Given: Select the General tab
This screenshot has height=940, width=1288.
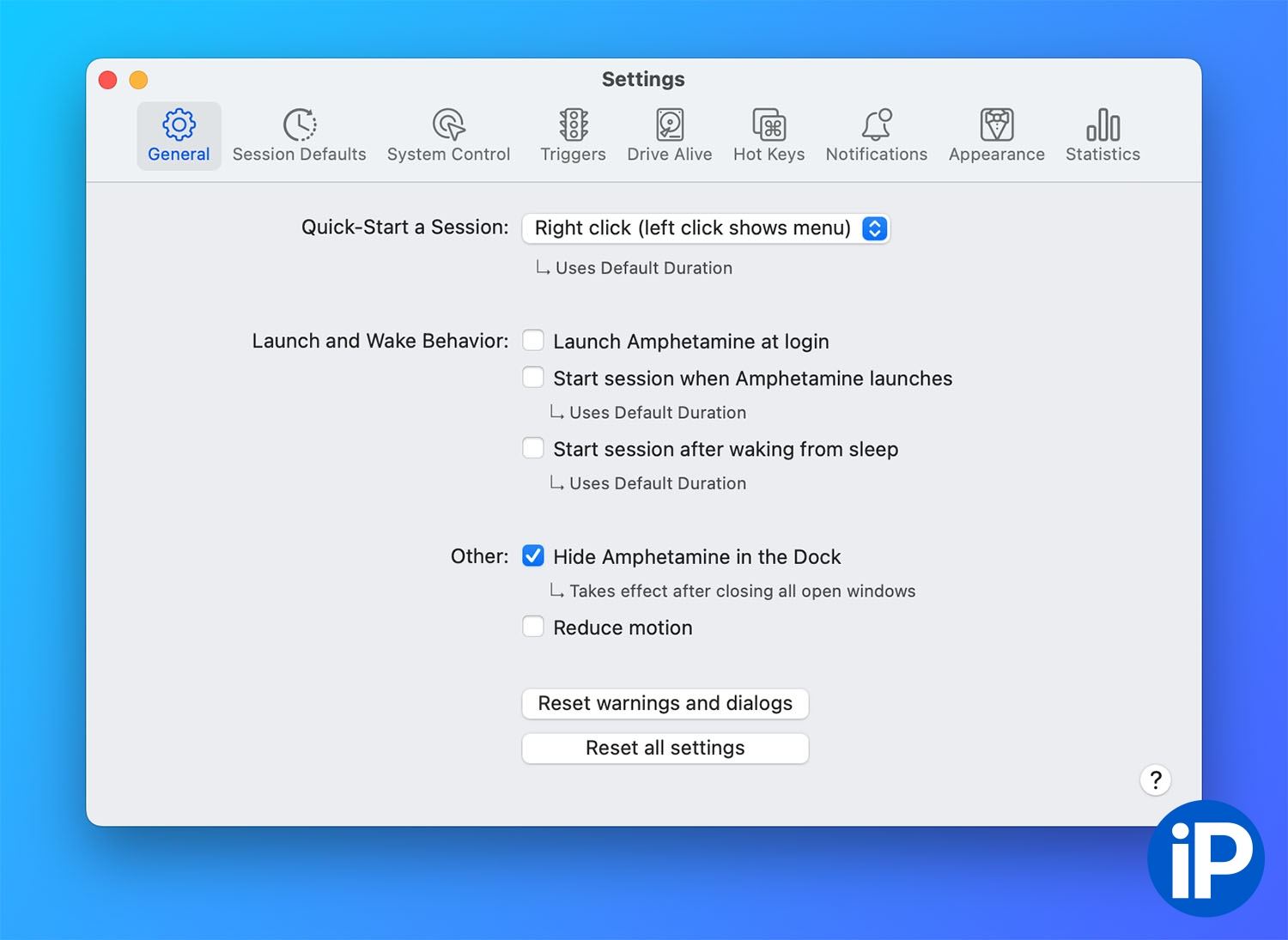Looking at the screenshot, I should (x=179, y=136).
